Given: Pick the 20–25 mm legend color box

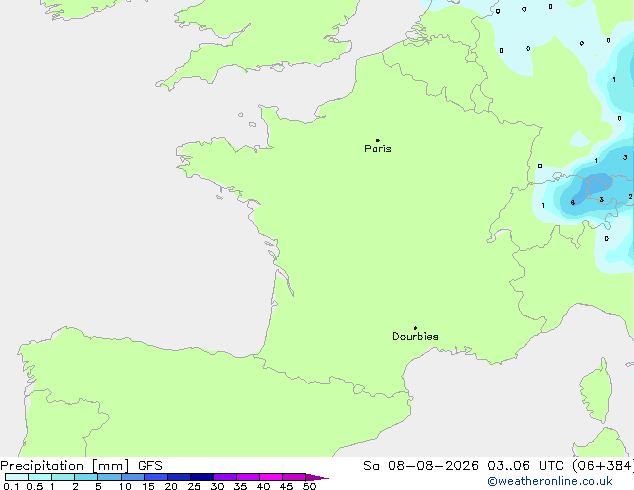Looking at the screenshot, I should [178, 477].
